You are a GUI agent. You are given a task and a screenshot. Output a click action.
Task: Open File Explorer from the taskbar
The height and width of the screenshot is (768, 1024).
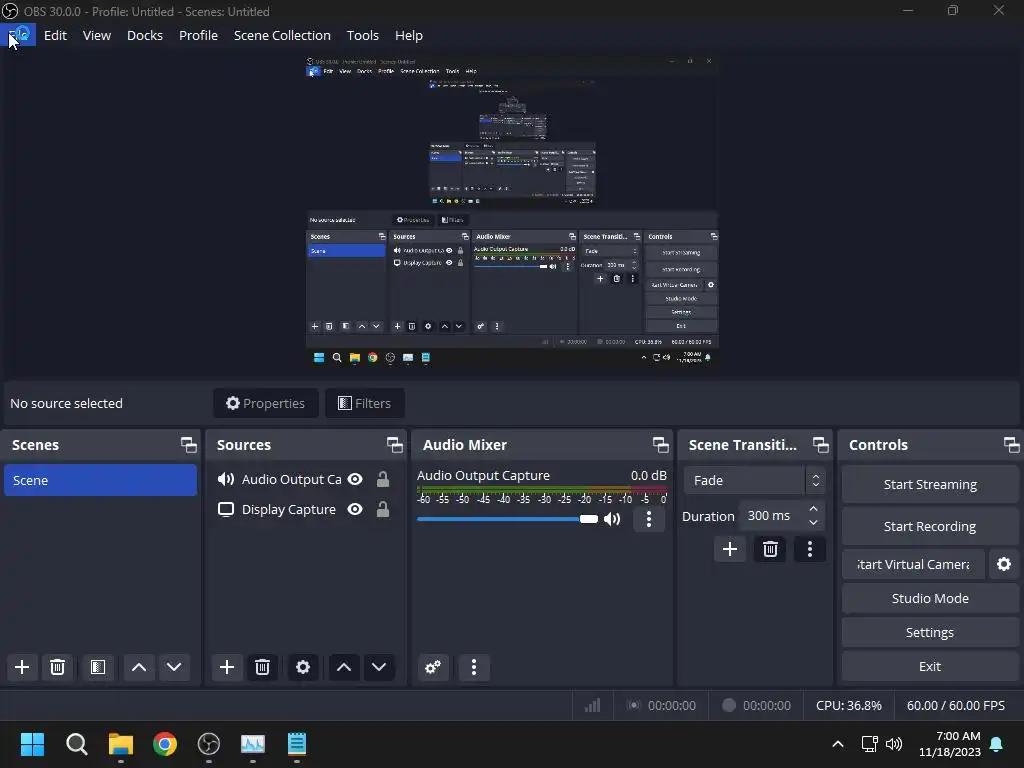(121, 744)
